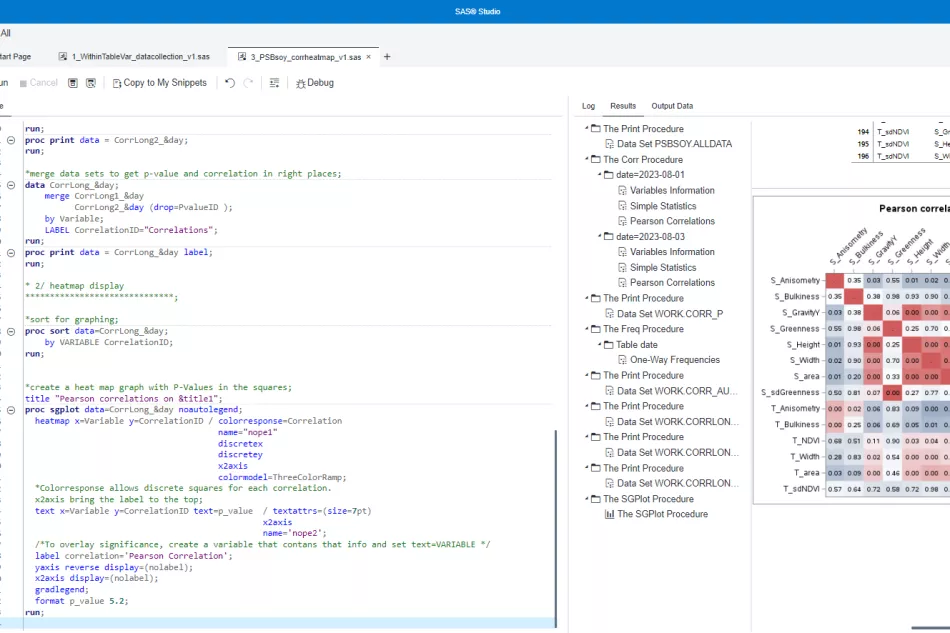This screenshot has width=950, height=633.
Task: Click the Save As icon in the toolbar
Action: [x=91, y=83]
